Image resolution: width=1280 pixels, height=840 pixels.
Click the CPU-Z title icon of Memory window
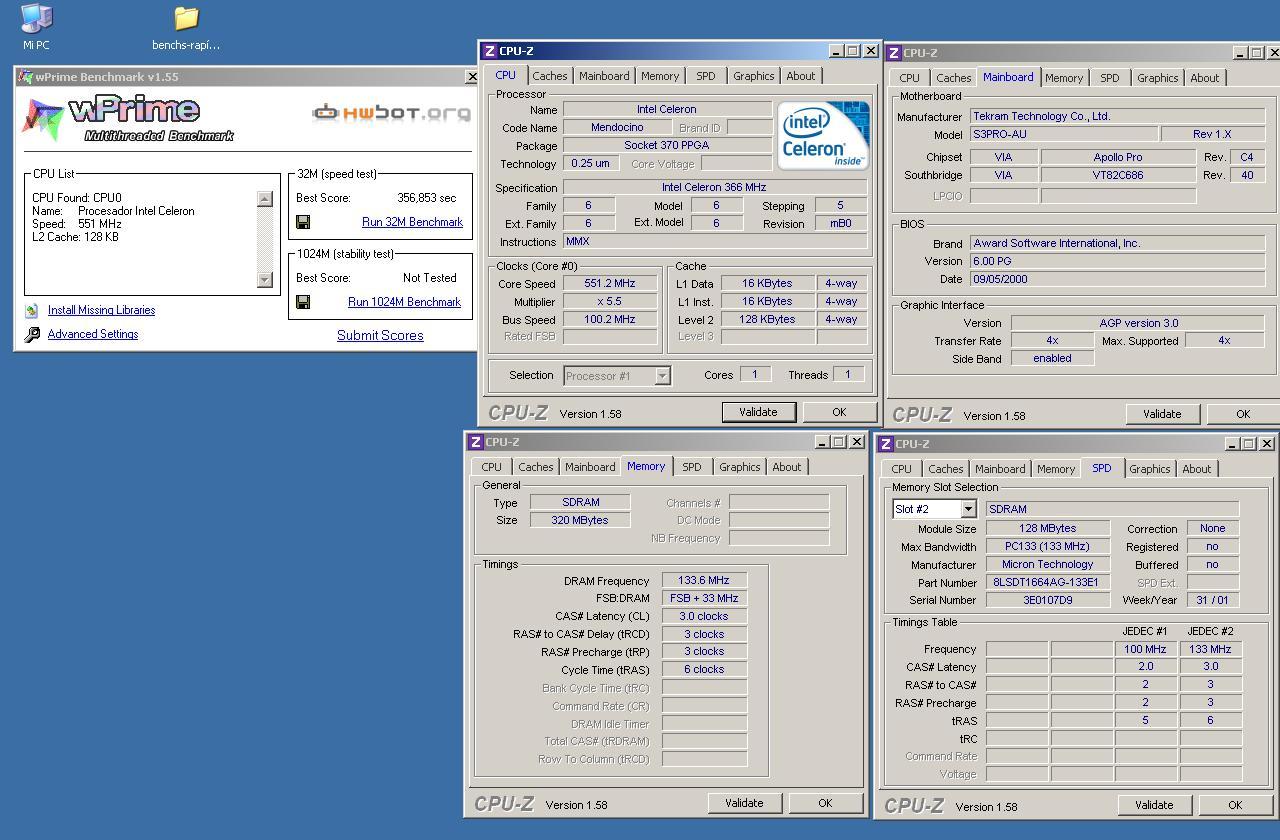[476, 442]
